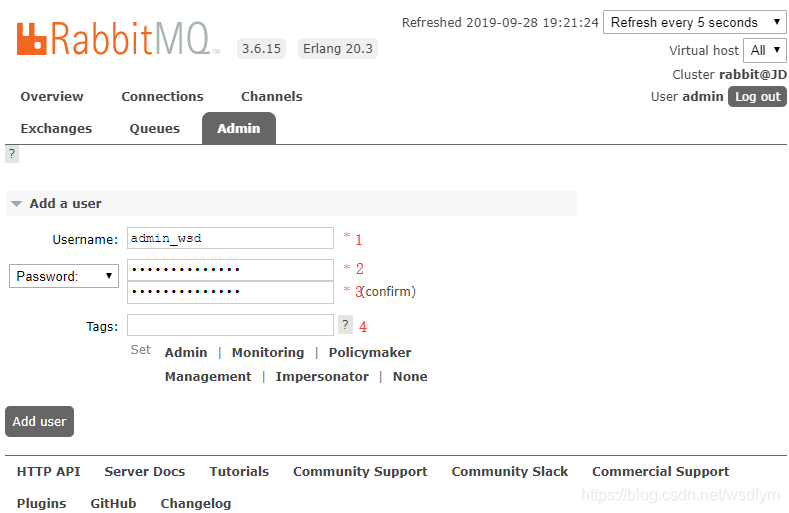The image size is (789, 513).
Task: Click the help question mark below the tabs
Action: (12, 154)
